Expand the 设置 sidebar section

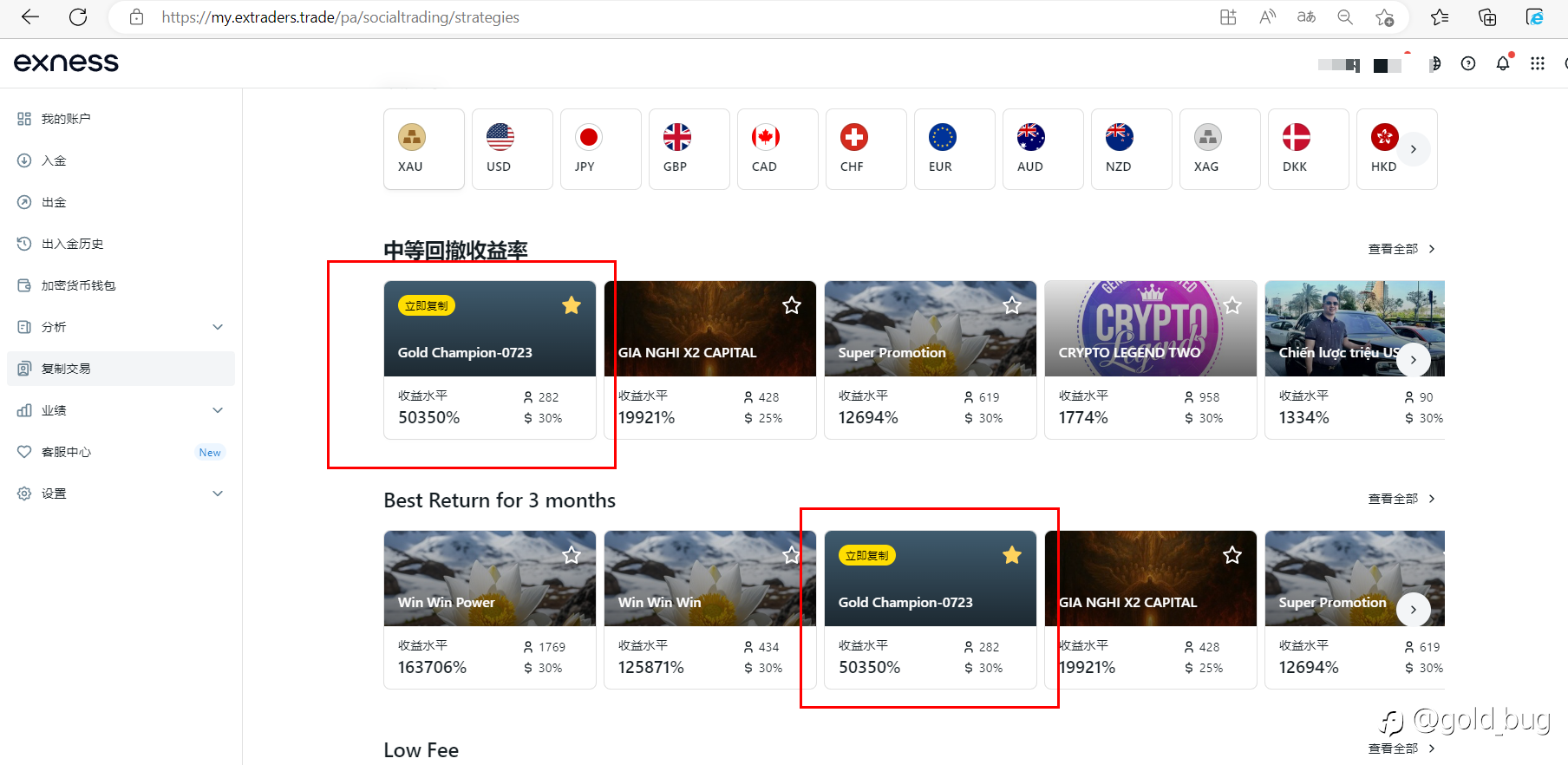pos(121,494)
